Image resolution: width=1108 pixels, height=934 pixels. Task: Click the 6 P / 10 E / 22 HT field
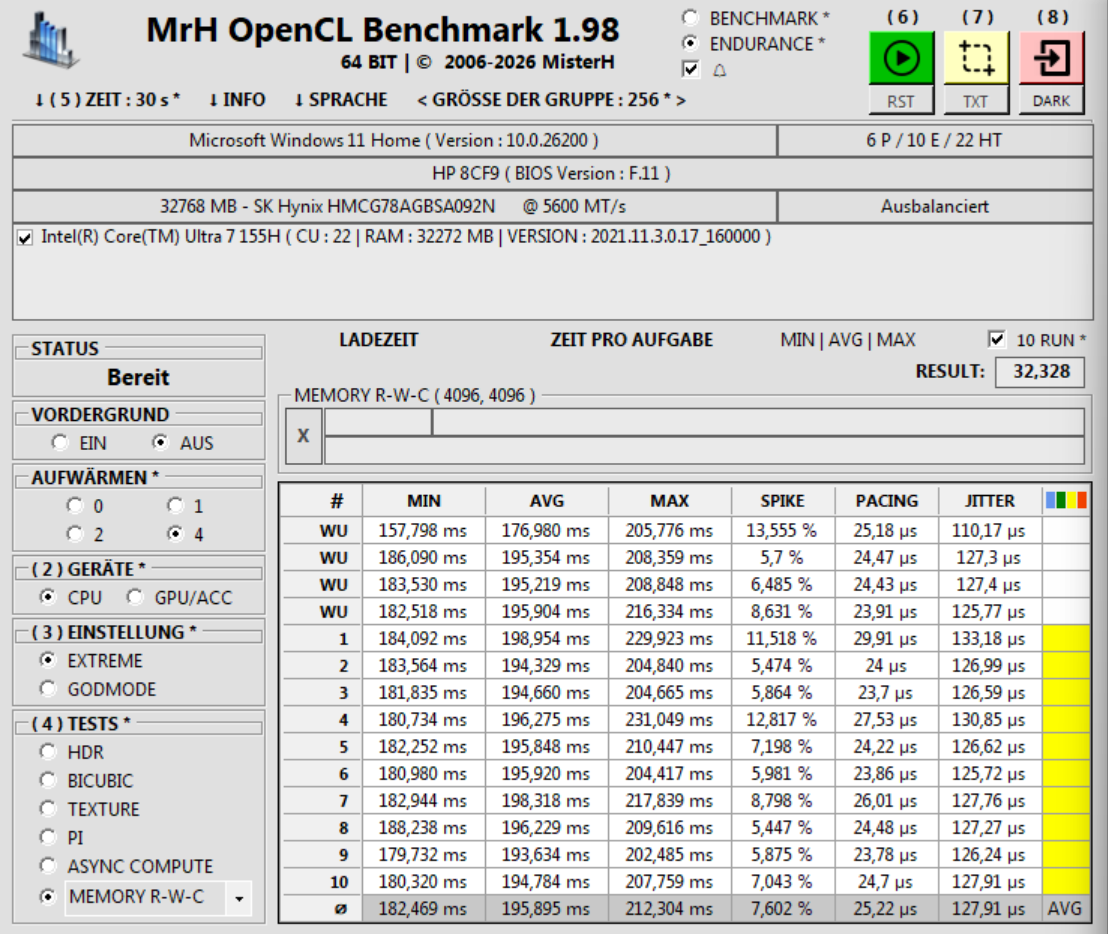click(935, 141)
